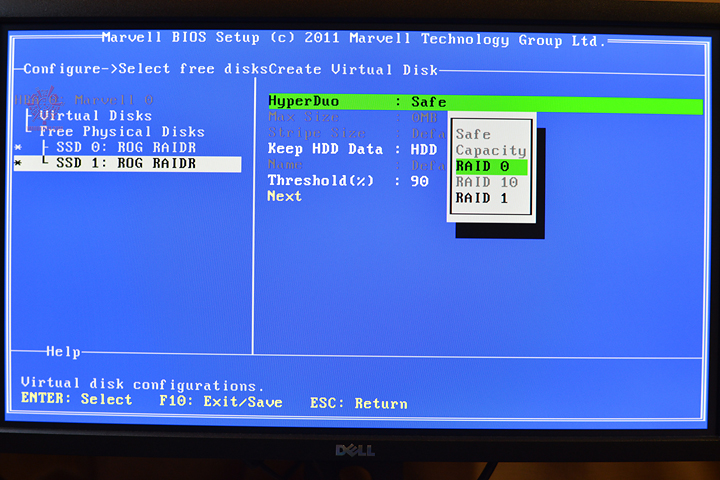Image resolution: width=720 pixels, height=480 pixels.
Task: Select the Safe option in popup list
Action: point(473,134)
